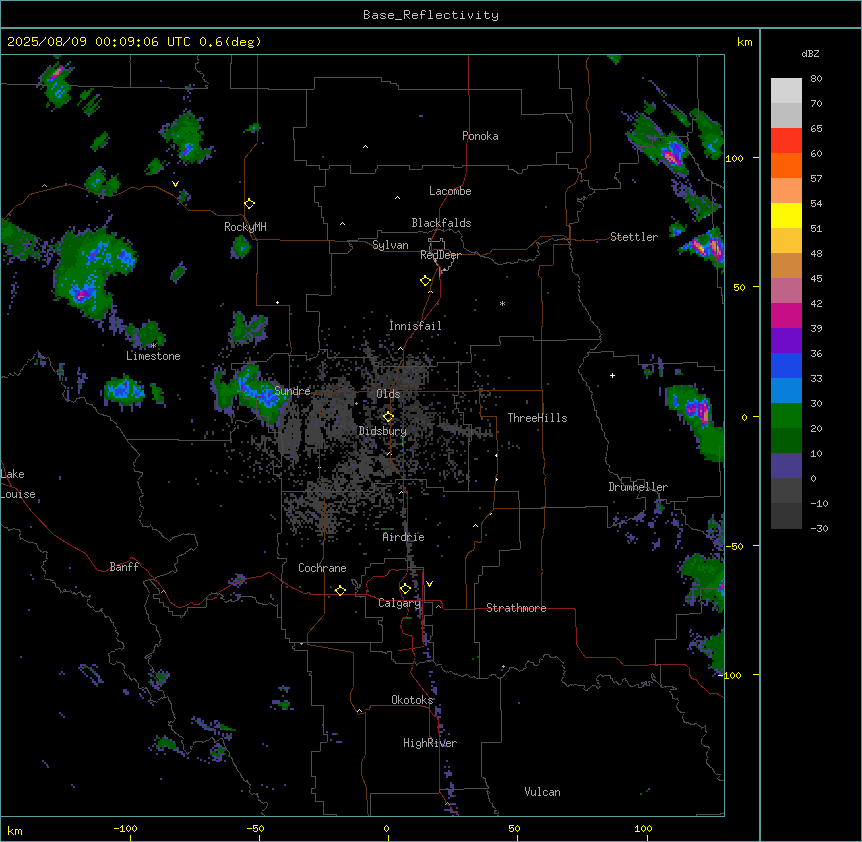
Task: Click the red legend swatch between 60 and 65
Action: click(786, 140)
